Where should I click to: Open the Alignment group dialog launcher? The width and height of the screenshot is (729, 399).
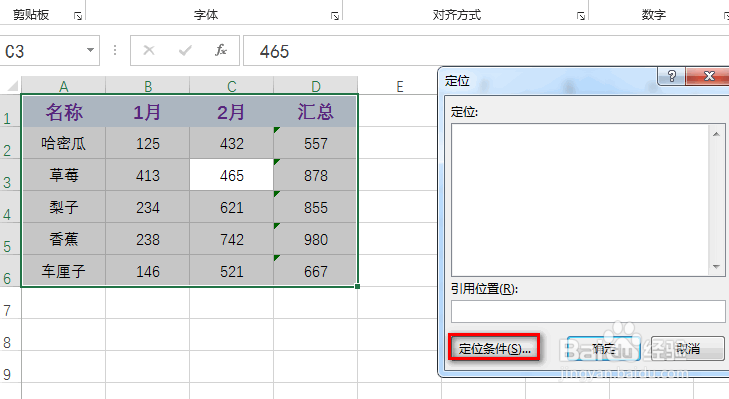click(581, 16)
